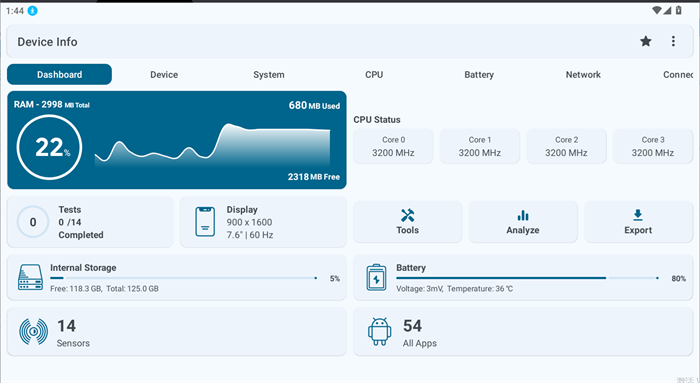Click the 'Device Info' app title
This screenshot has width=700, height=383.
47,42
